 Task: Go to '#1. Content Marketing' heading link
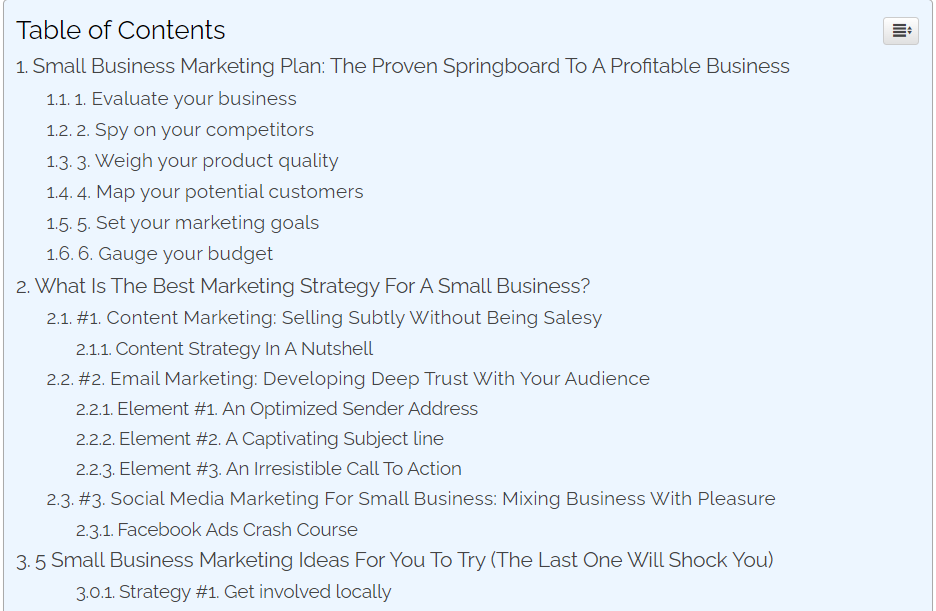click(324, 318)
